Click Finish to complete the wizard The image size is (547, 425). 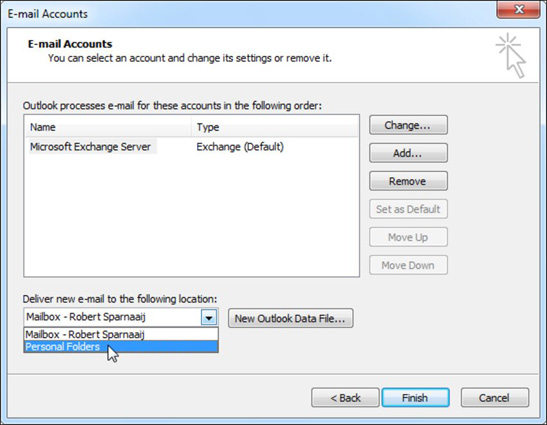[415, 398]
